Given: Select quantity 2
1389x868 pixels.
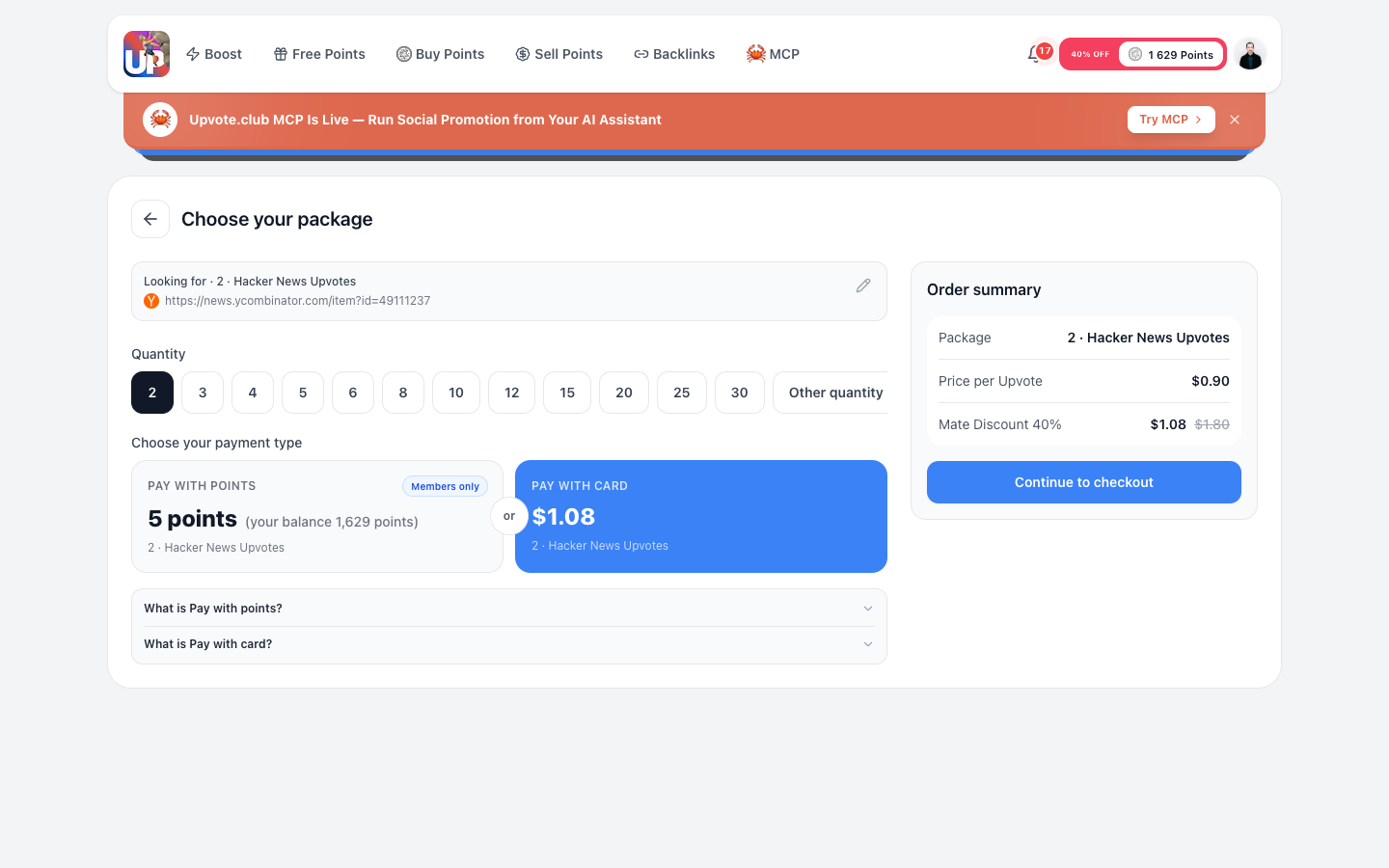Looking at the screenshot, I should [152, 393].
